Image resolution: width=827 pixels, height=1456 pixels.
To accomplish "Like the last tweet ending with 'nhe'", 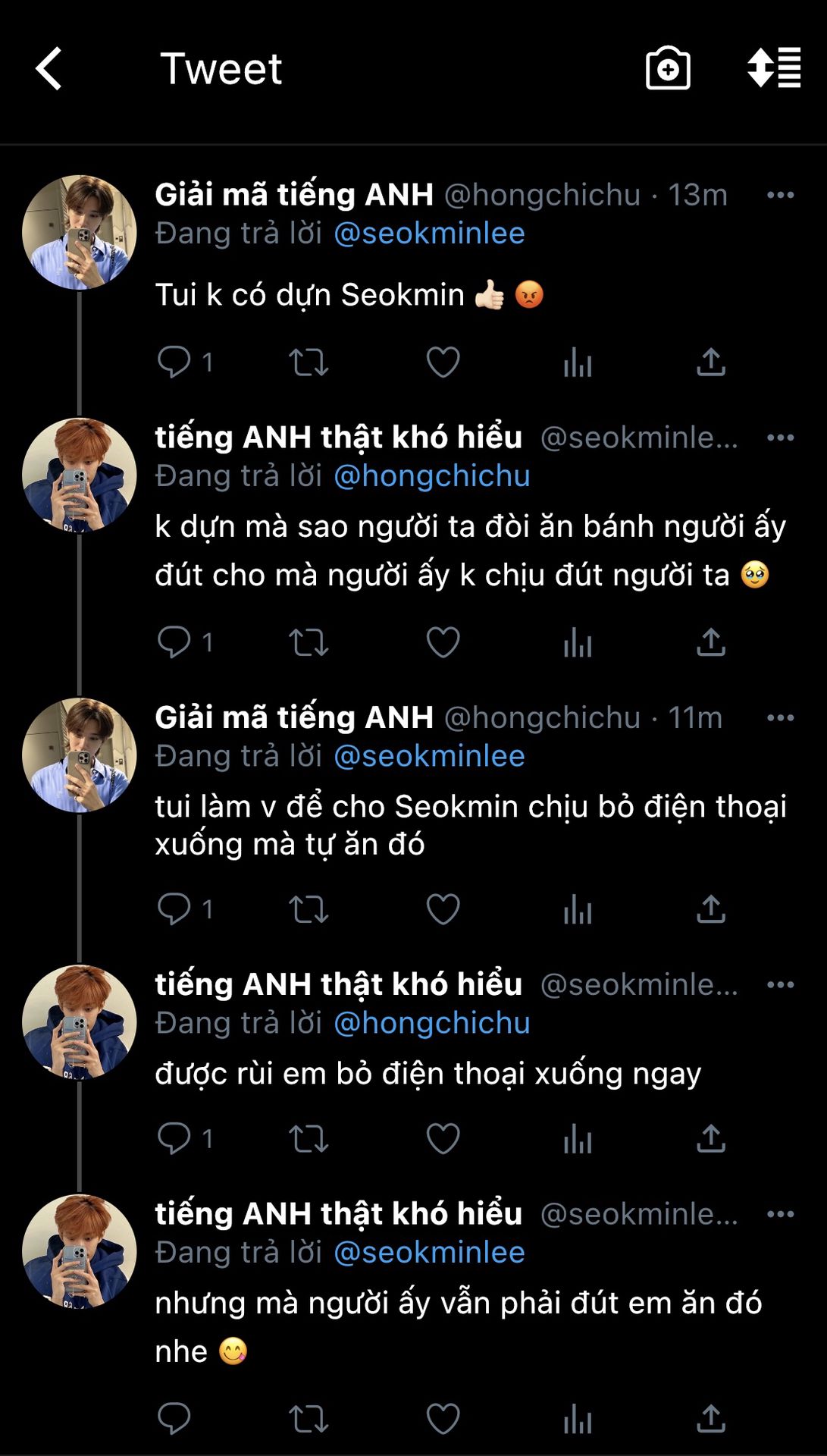I will (443, 1418).
